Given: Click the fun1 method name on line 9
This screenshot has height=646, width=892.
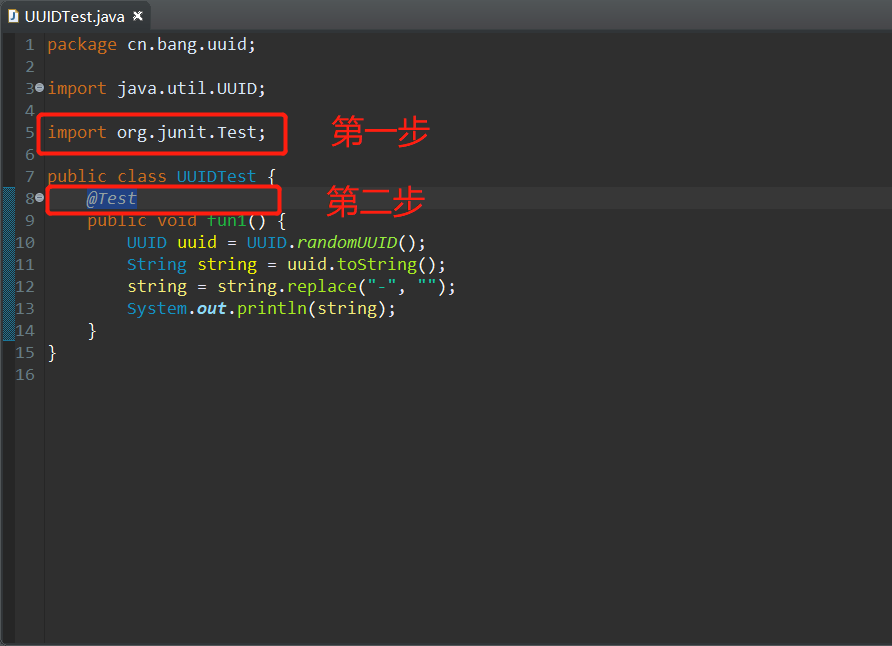Looking at the screenshot, I should pos(226,220).
